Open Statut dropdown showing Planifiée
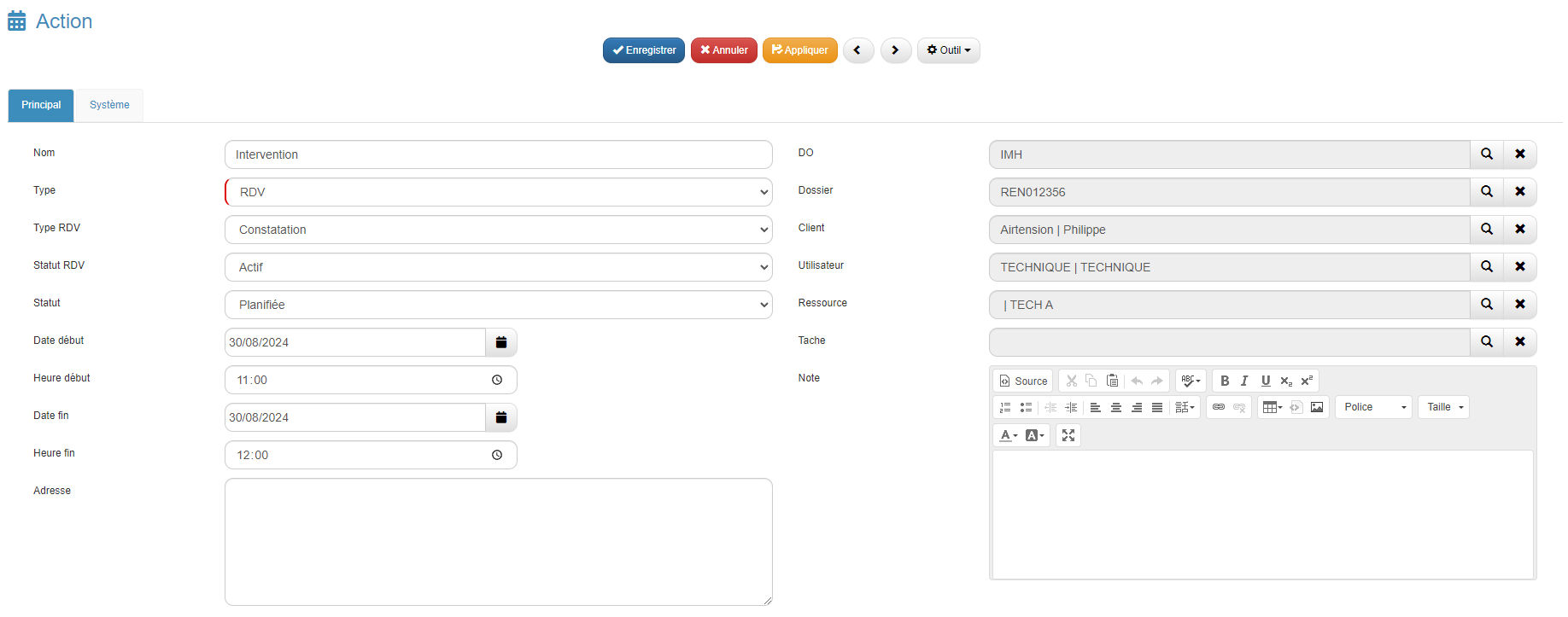1568x617 pixels. 499,305
